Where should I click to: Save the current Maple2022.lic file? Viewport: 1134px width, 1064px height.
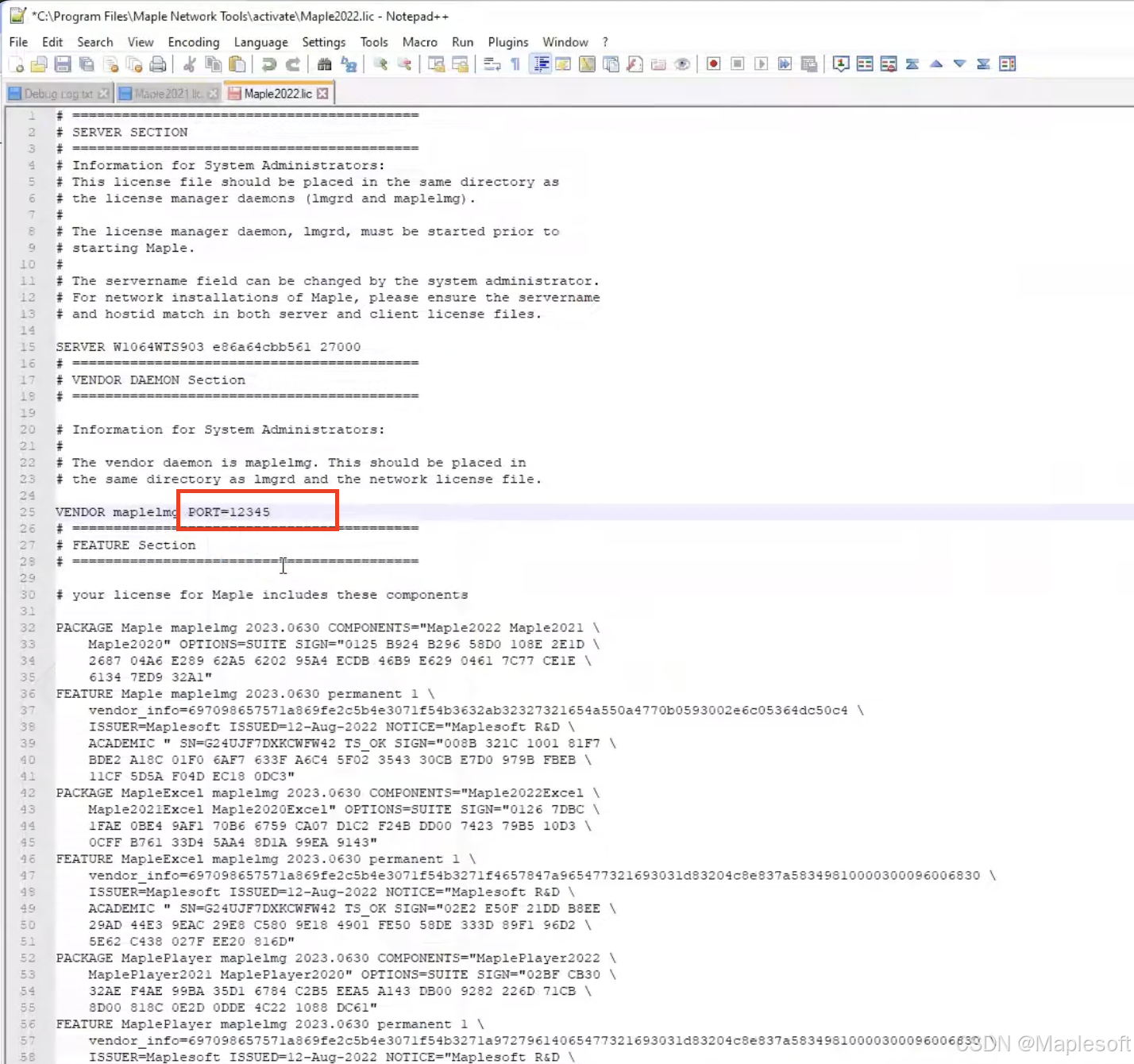(x=63, y=64)
